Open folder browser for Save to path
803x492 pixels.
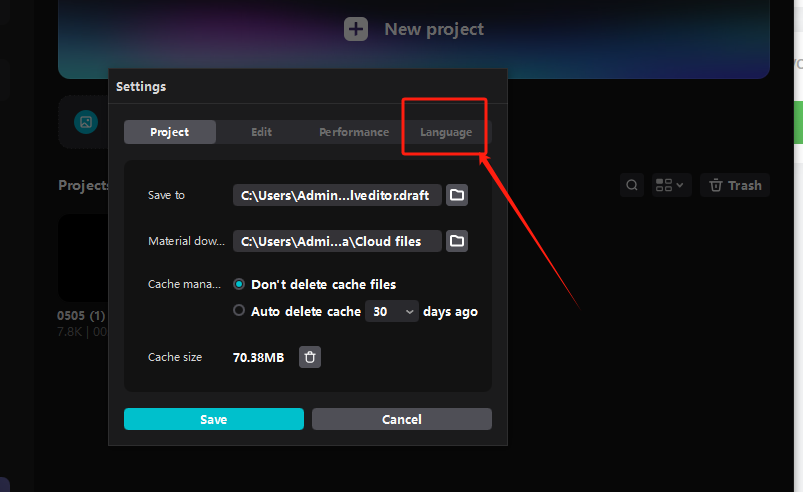457,195
